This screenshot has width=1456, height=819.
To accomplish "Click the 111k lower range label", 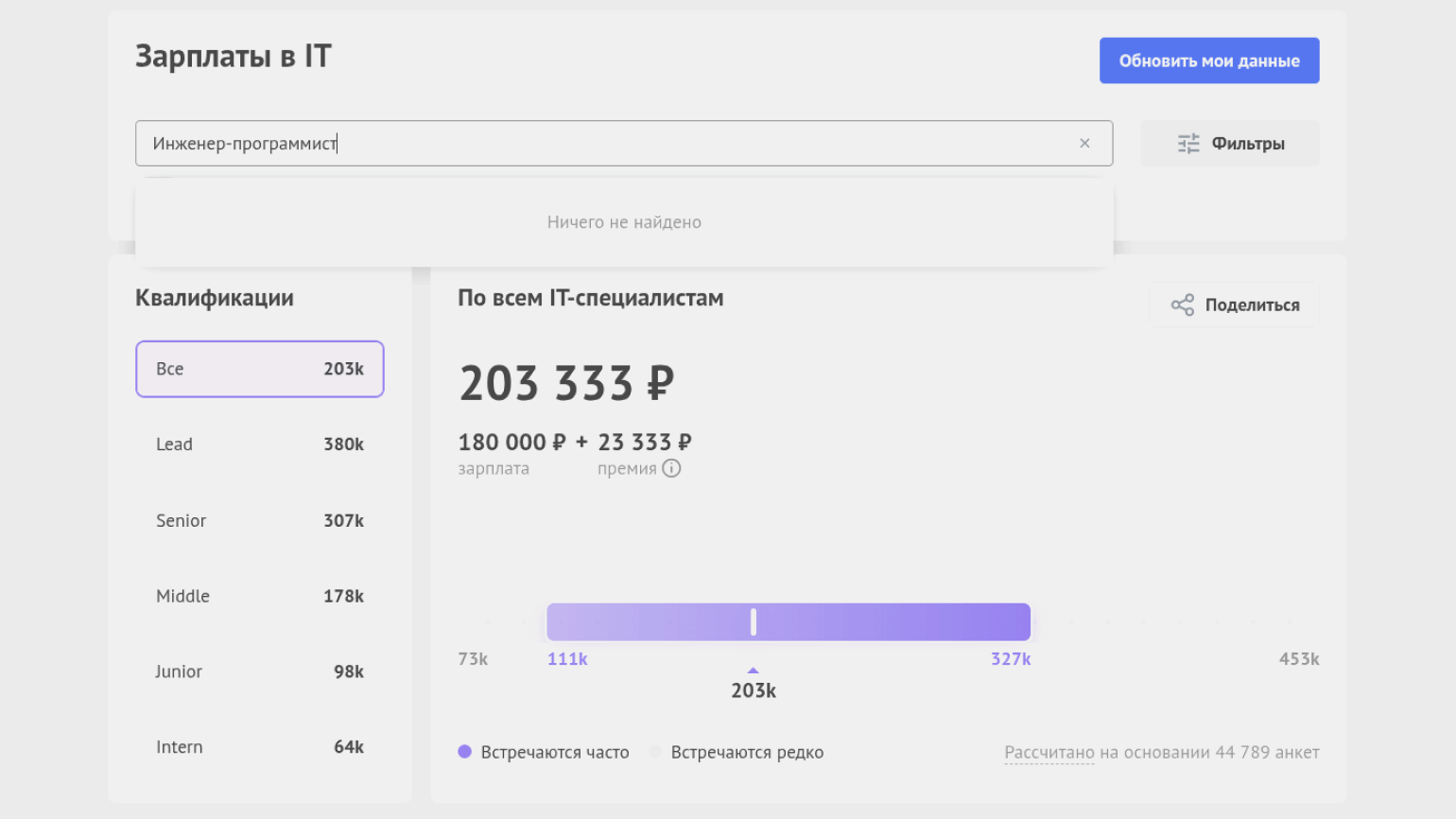I will [x=567, y=659].
